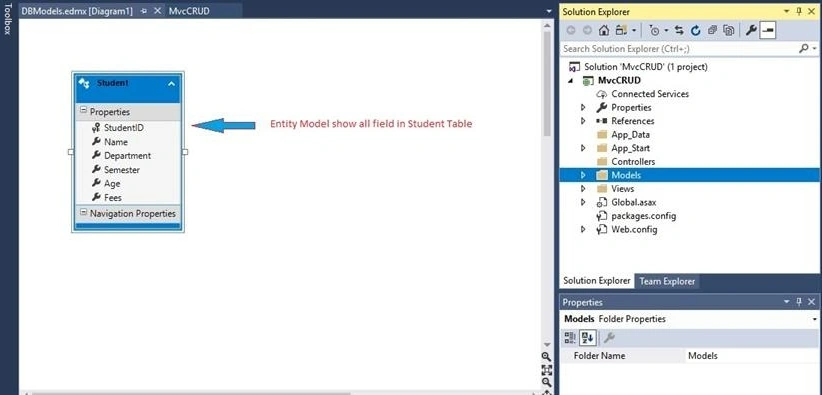This screenshot has width=822, height=395.
Task: Select the Controllers folder
Action: click(633, 162)
